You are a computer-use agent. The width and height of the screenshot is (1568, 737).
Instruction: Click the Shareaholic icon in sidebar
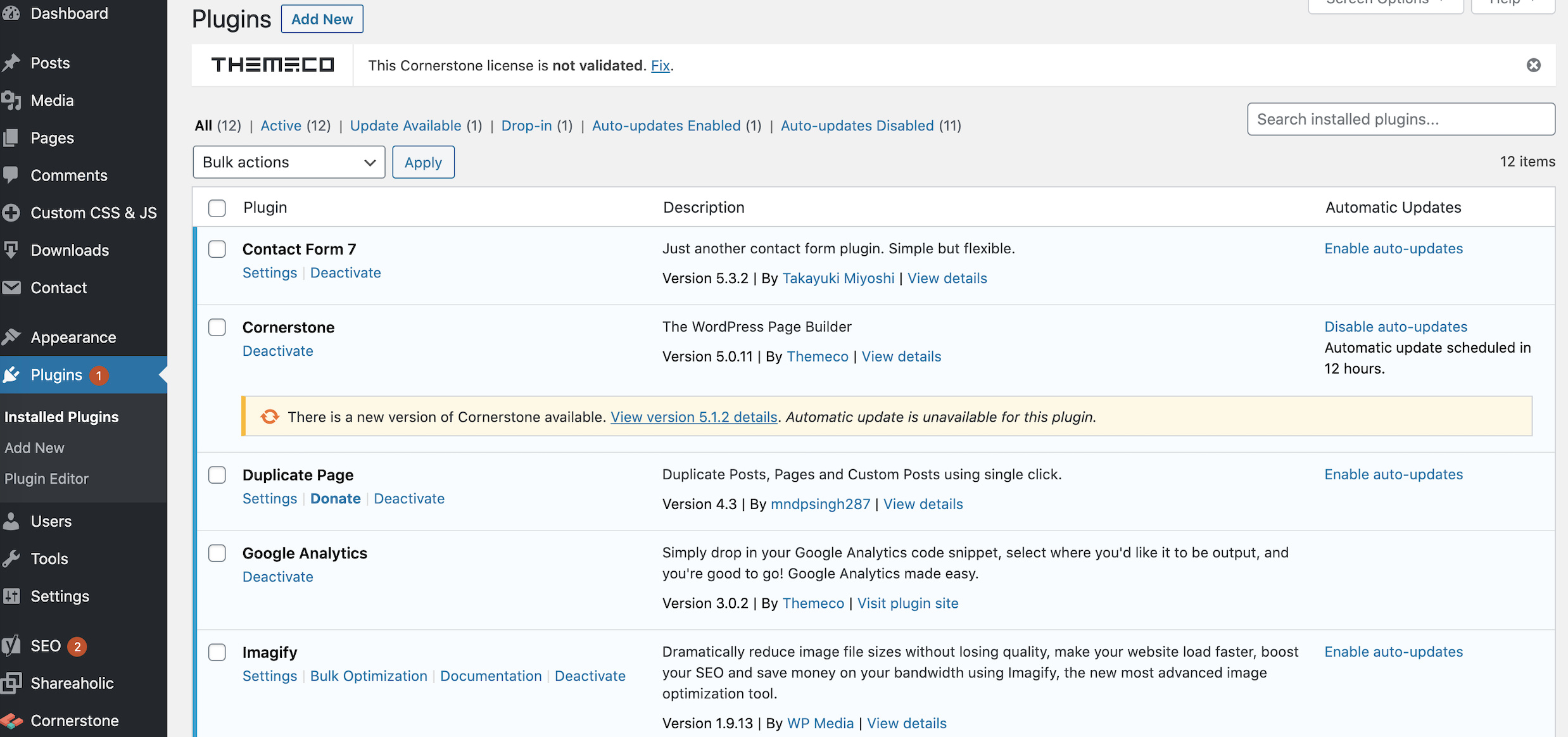11,683
